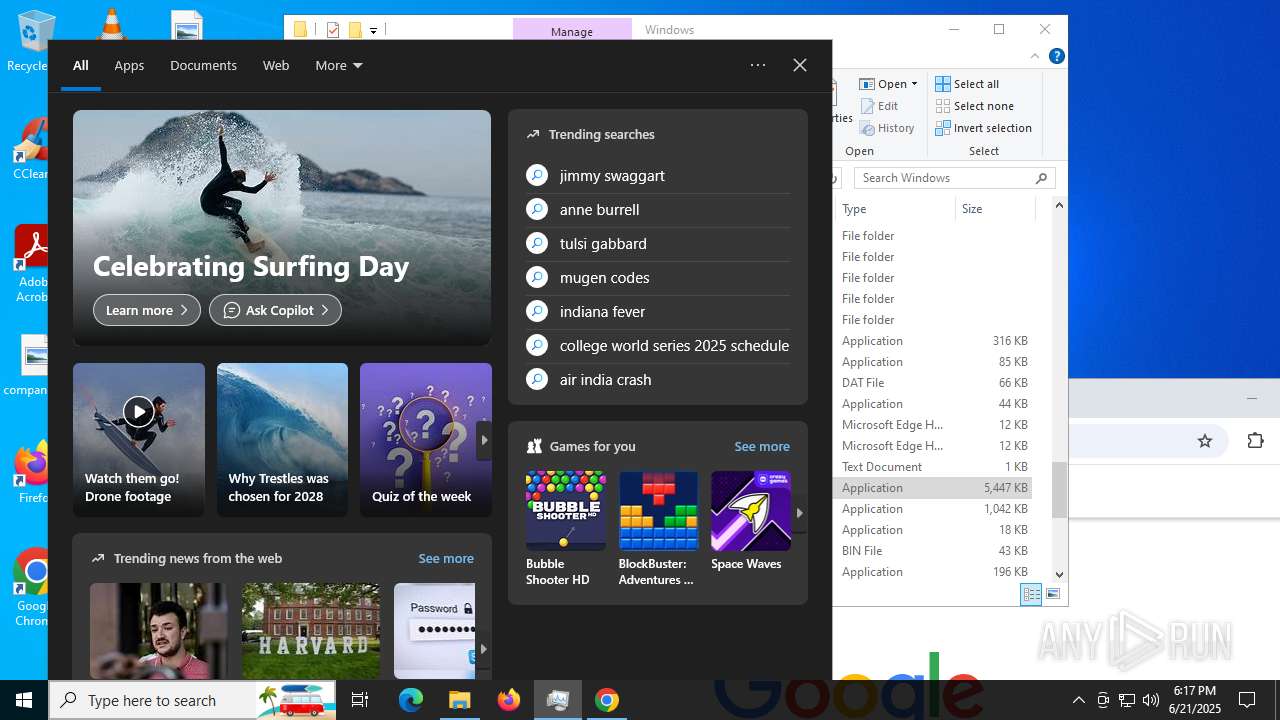Launch Firefox from the taskbar
1280x720 pixels.
point(509,700)
